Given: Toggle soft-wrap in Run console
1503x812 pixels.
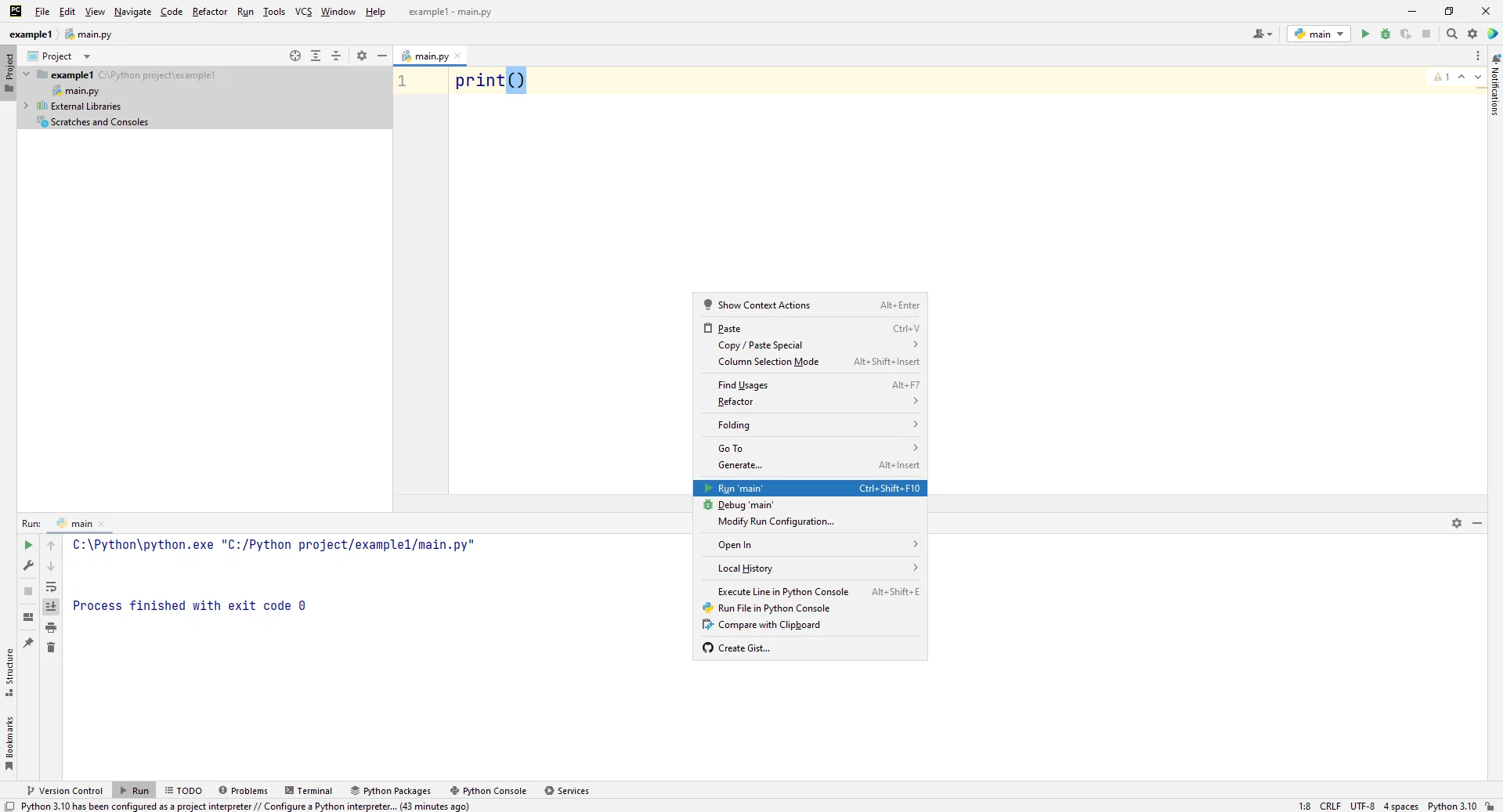Looking at the screenshot, I should click(x=51, y=586).
